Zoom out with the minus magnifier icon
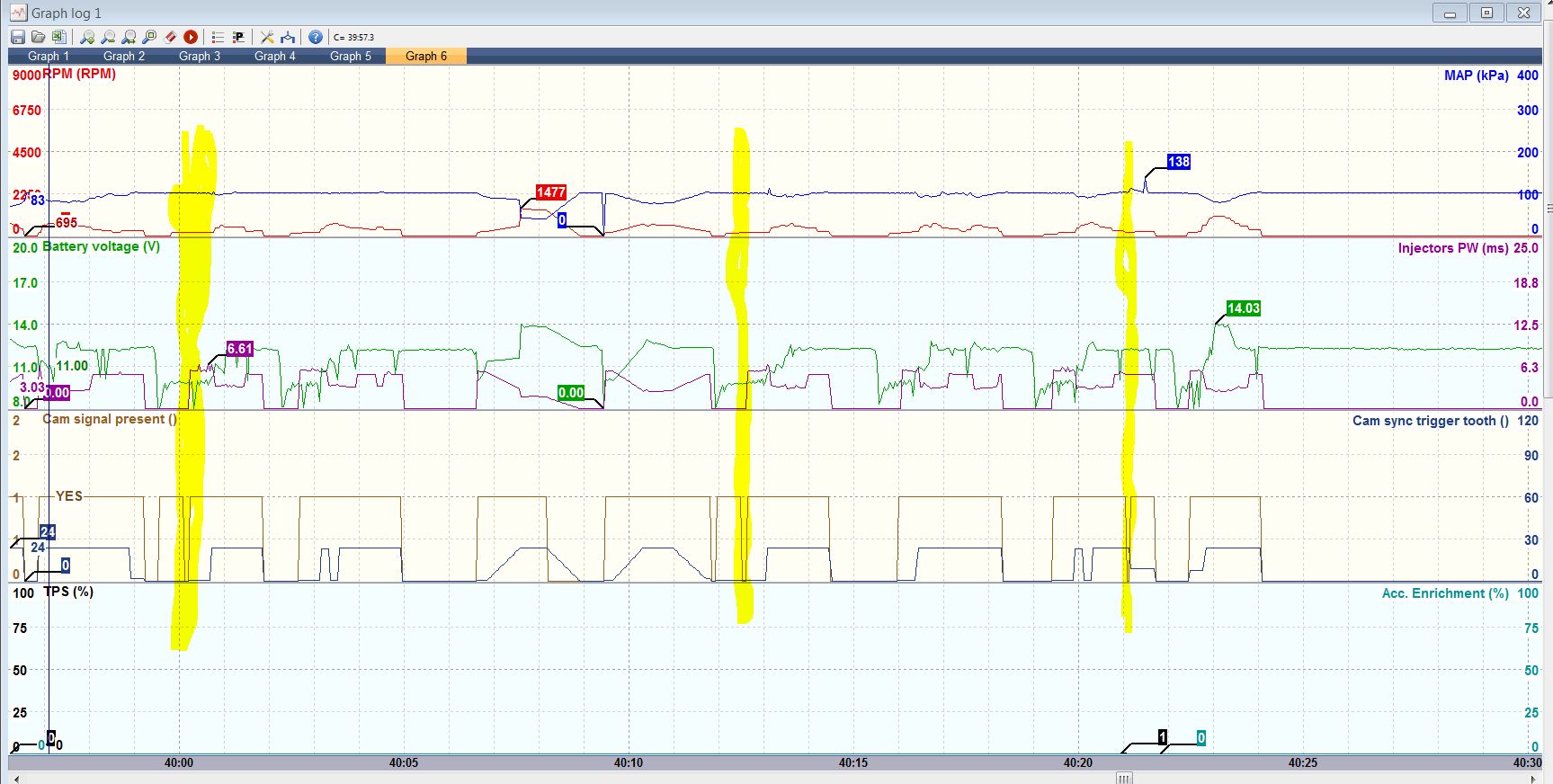The width and height of the screenshot is (1553, 784). (x=108, y=37)
